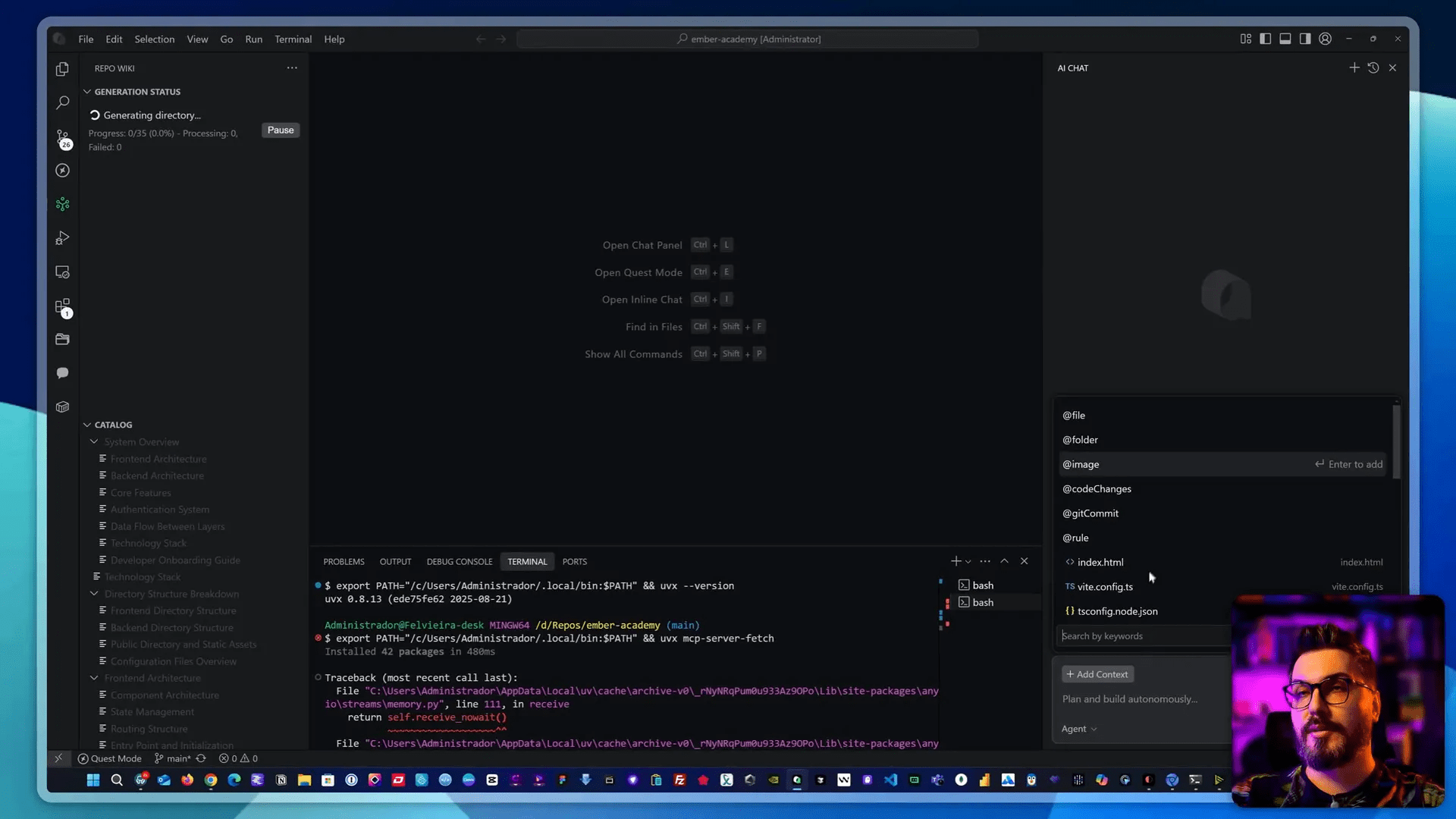Viewport: 1456px width, 819px height.
Task: Toggle Quest Mode in status bar
Action: pos(110,758)
